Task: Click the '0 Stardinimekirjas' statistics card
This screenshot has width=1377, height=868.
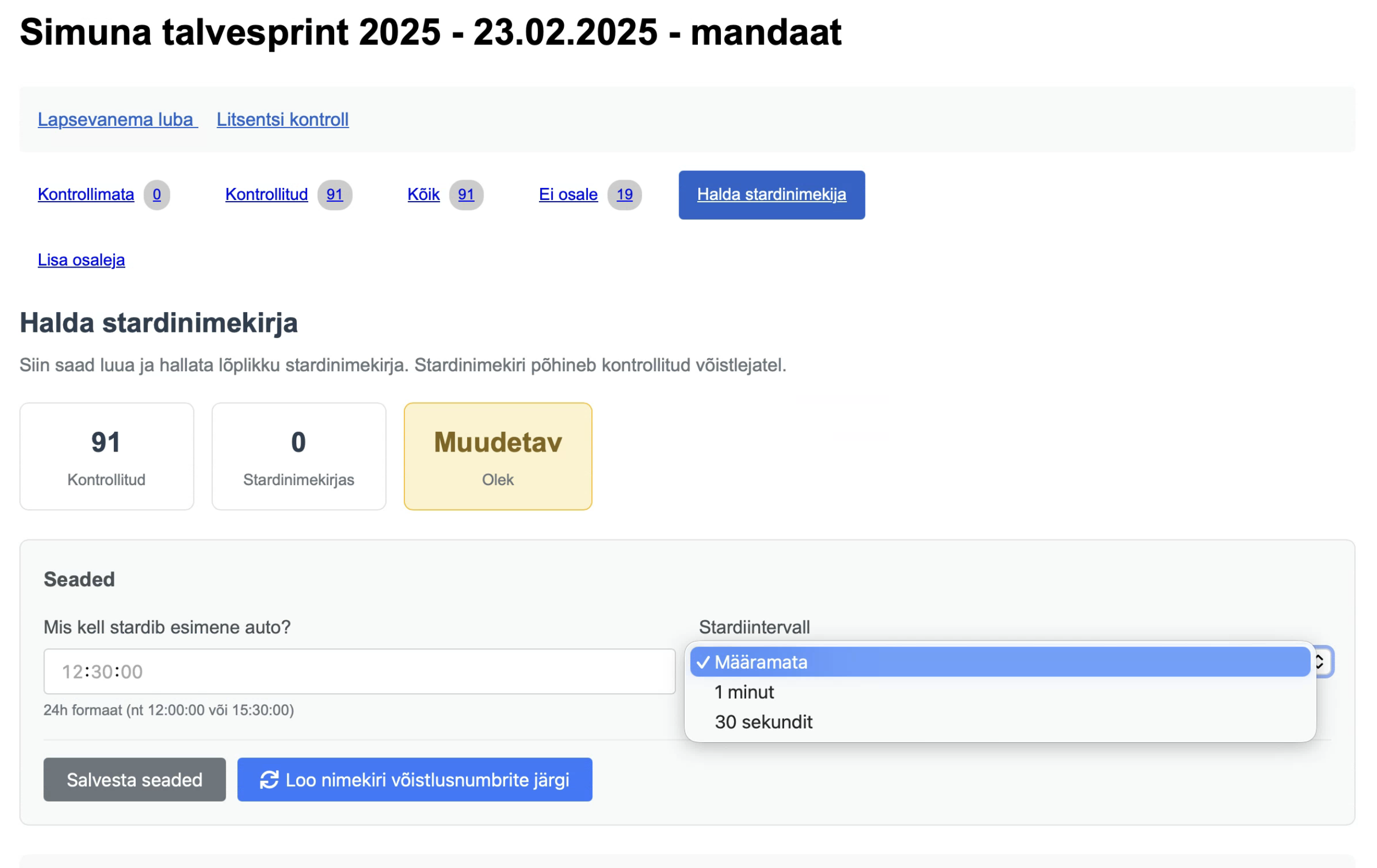Action: tap(298, 456)
